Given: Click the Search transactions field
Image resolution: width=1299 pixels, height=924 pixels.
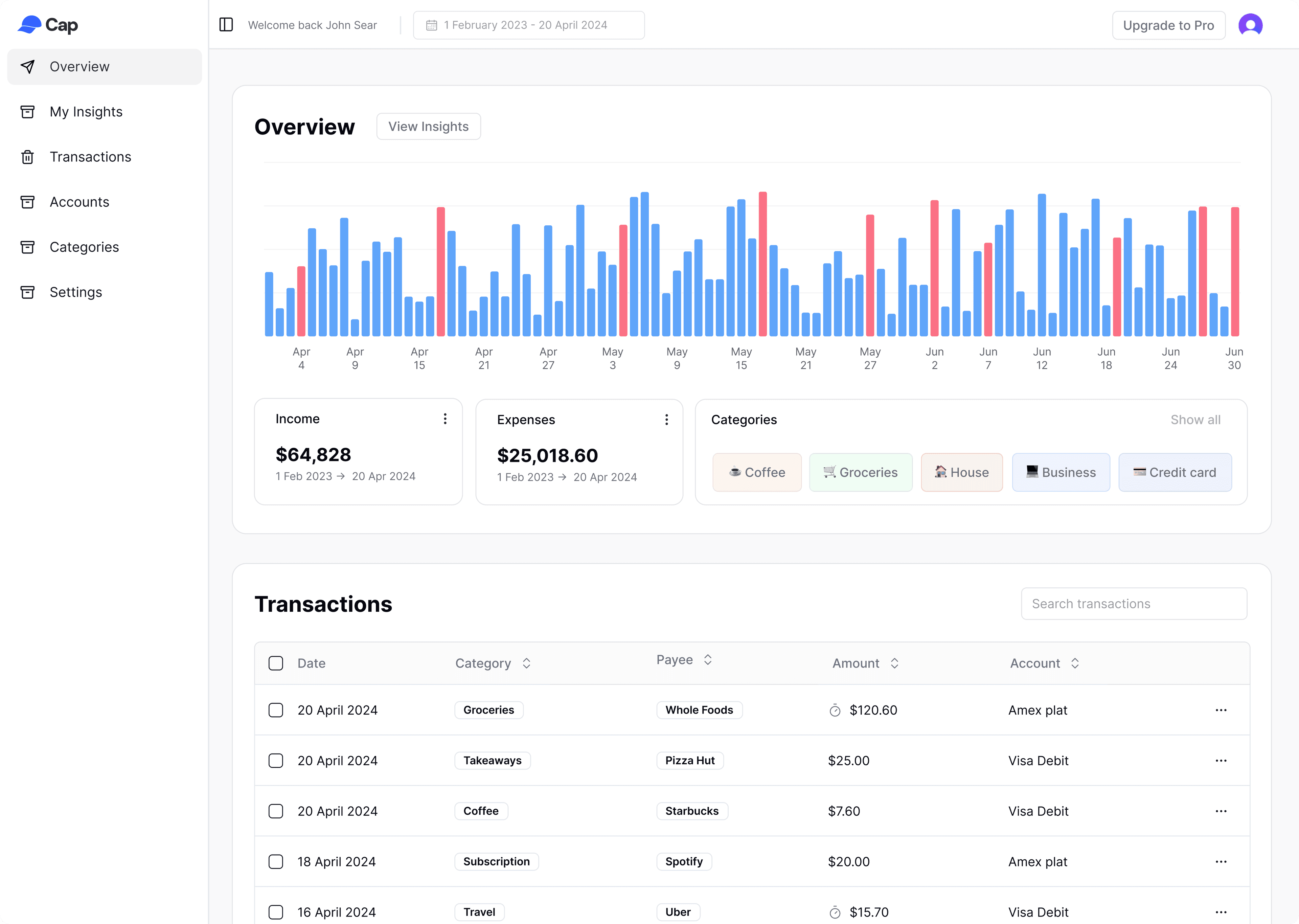Looking at the screenshot, I should click(1134, 604).
